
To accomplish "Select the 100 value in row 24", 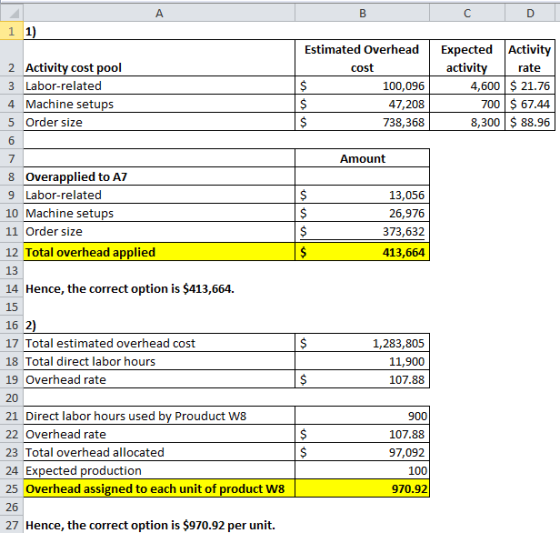I will click(x=362, y=470).
